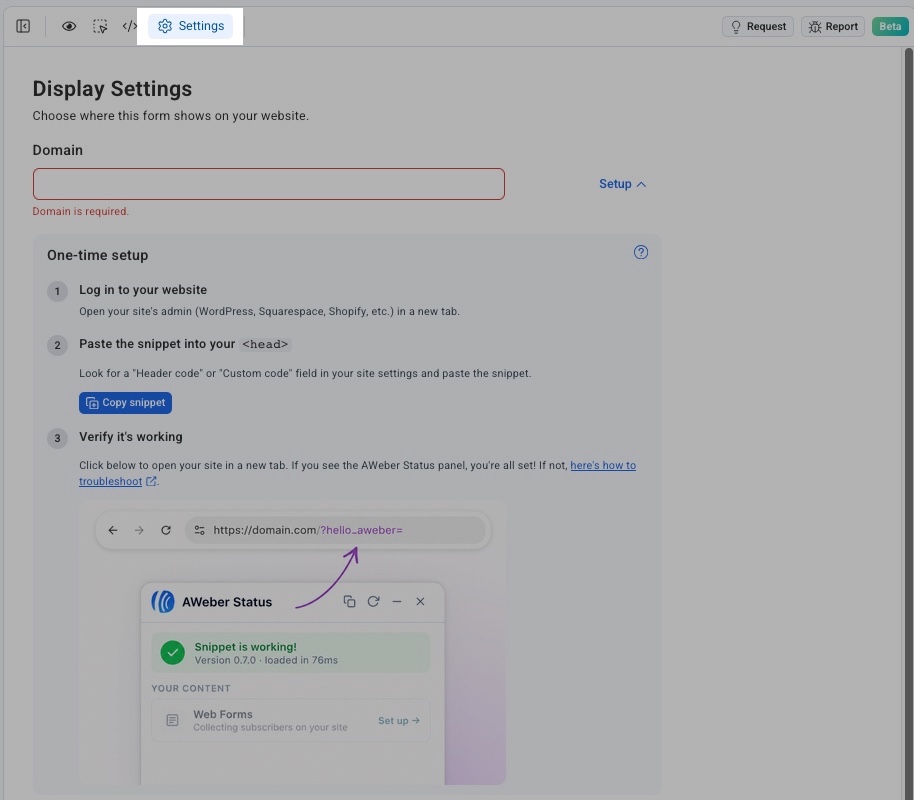Click the copy icon in the AWeber Status panel
Viewport: 914px width, 800px height.
click(x=349, y=601)
